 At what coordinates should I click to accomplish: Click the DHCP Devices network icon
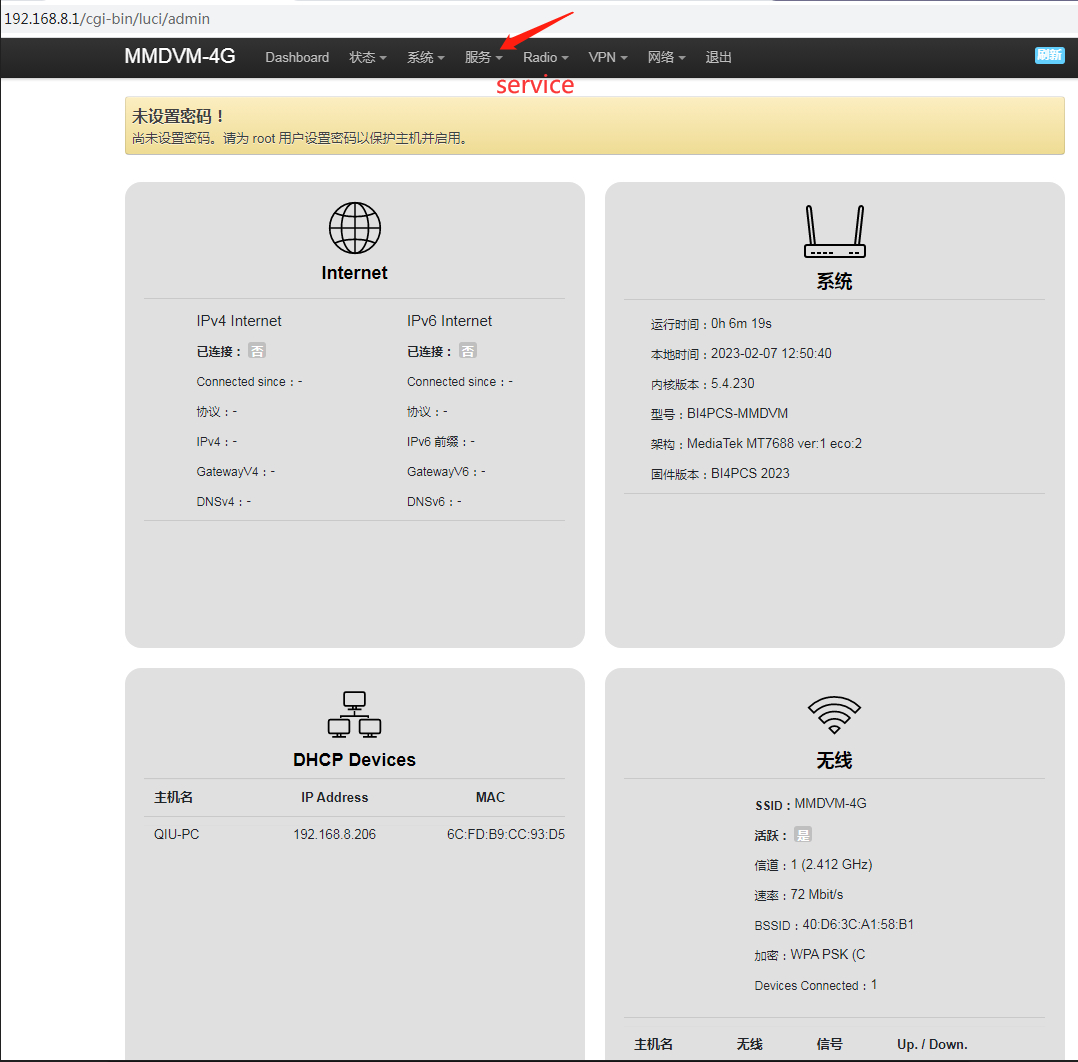click(x=354, y=714)
